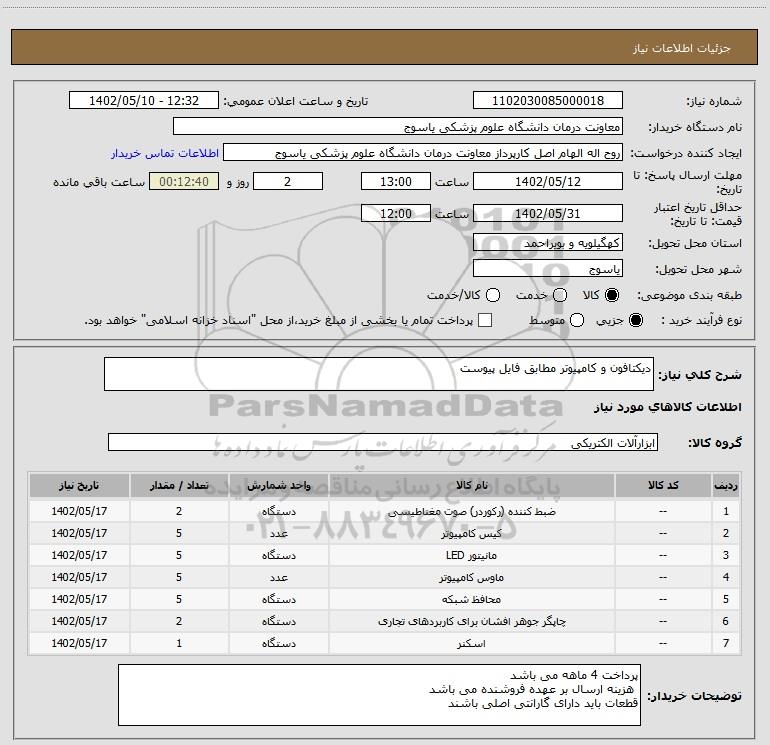
Task: Open اطلاعات تماس خریدار link
Action: [x=165, y=153]
